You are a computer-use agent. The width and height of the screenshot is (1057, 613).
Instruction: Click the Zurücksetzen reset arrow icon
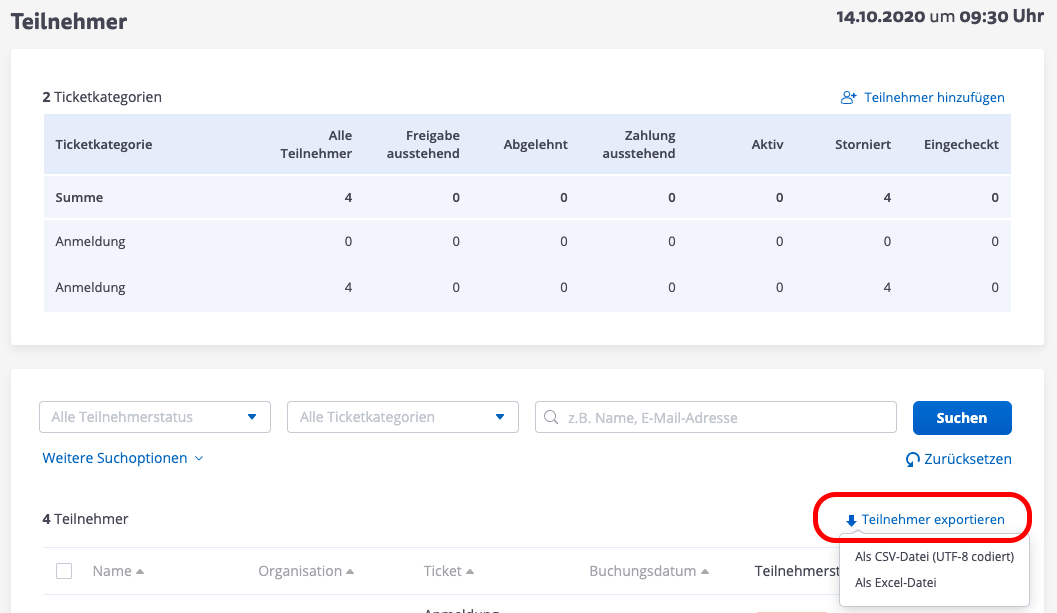pos(912,460)
